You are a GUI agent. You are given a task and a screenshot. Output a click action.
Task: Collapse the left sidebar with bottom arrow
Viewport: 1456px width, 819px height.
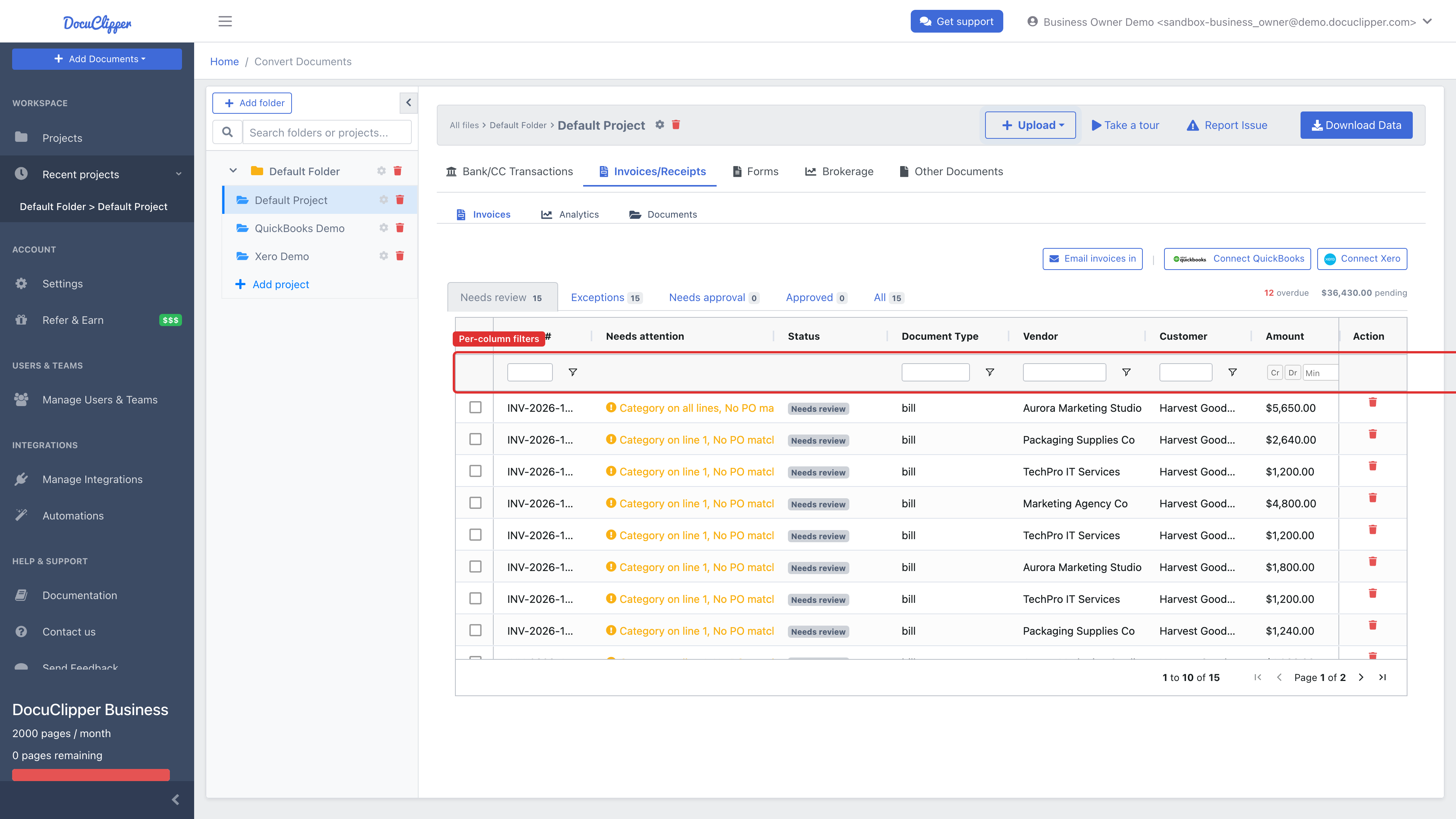tap(175, 799)
